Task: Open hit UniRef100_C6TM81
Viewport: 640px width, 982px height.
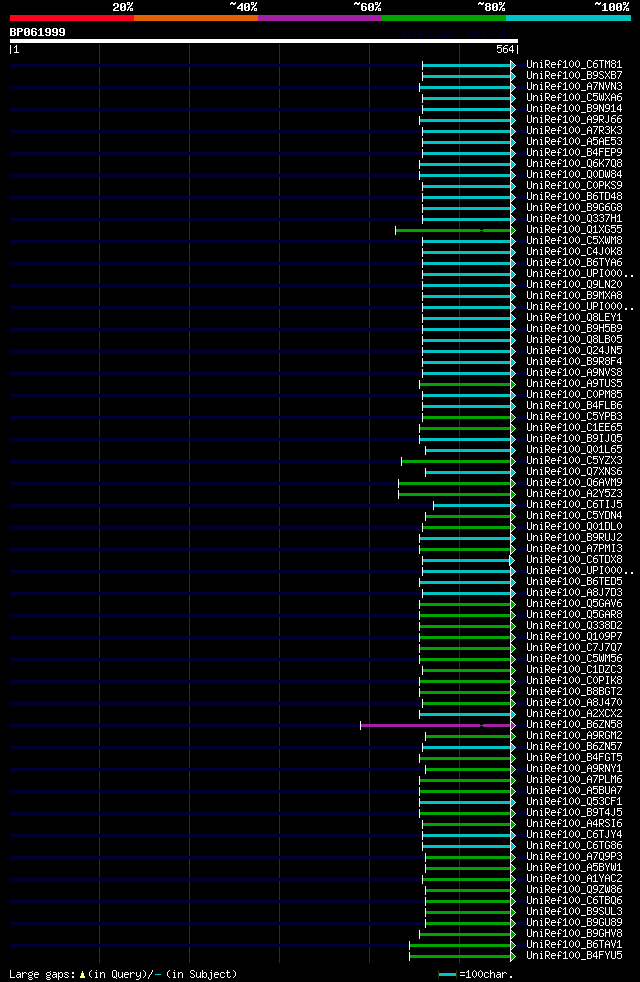Action: (x=574, y=65)
